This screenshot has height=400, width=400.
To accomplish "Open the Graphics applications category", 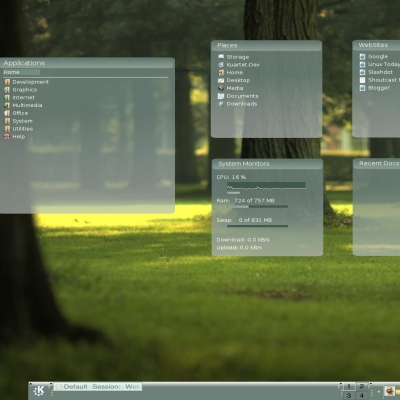I will tap(20, 90).
